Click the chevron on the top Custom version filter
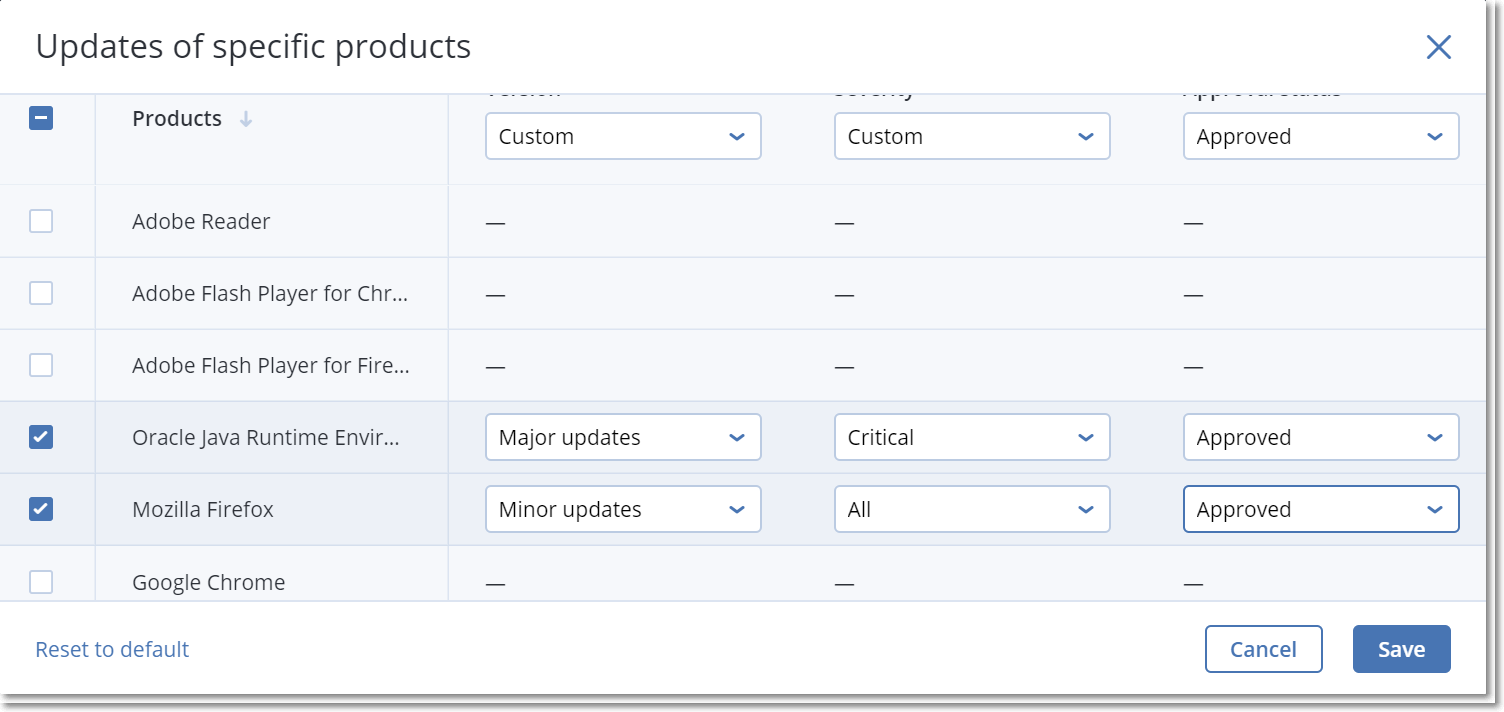 coord(737,136)
